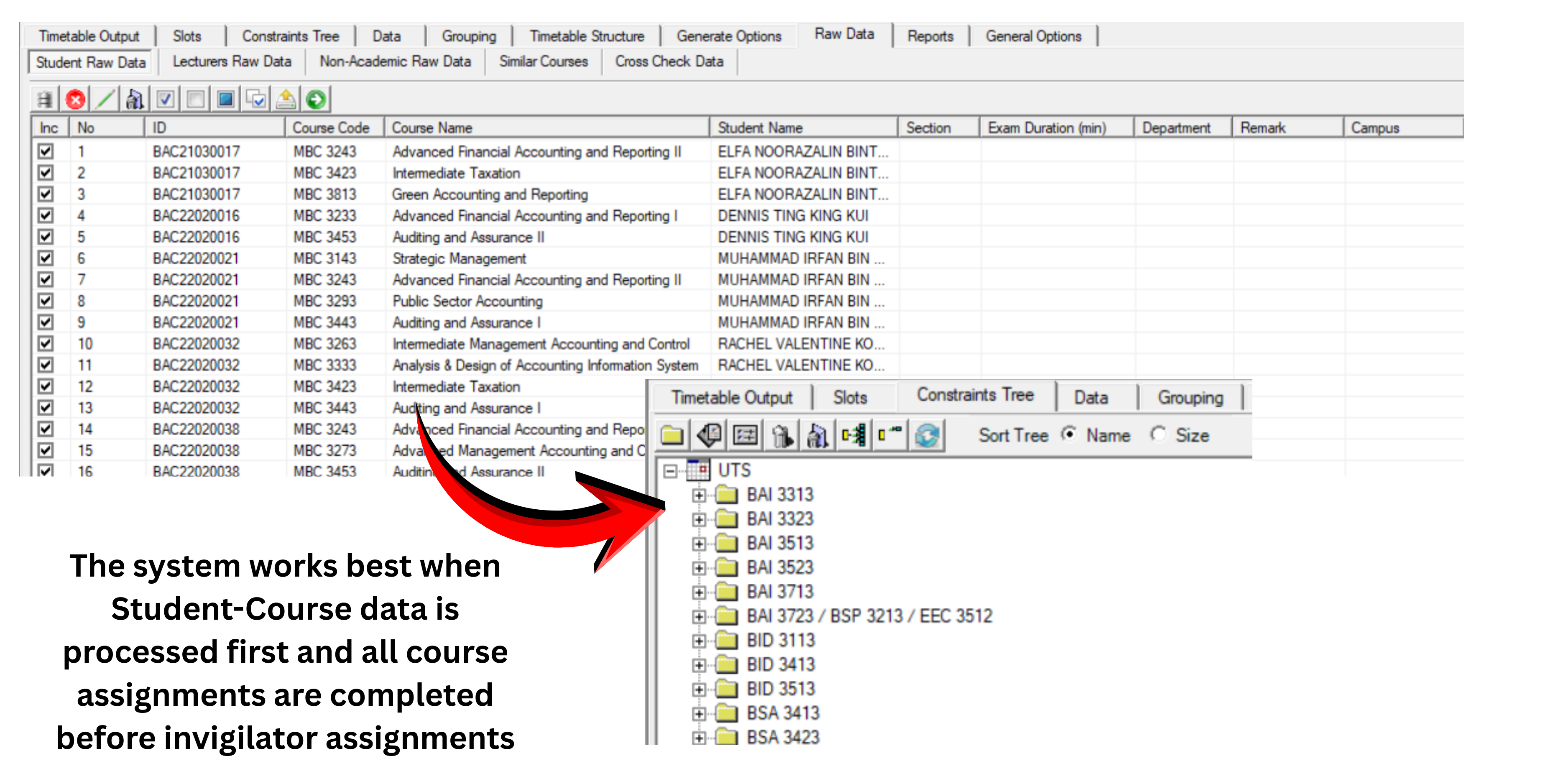Click the trash/delete icon in the Constraints Tree toolbar
The width and height of the screenshot is (1568, 784).
point(782,435)
